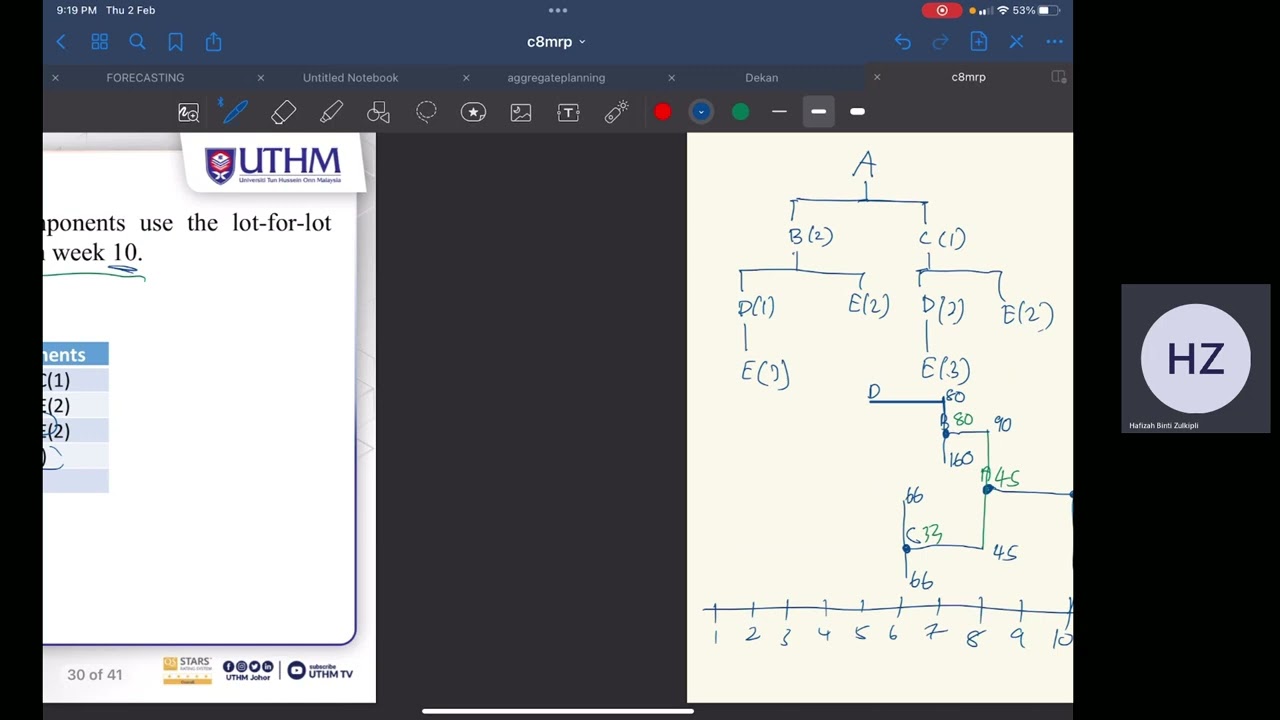1280x720 pixels.
Task: Select the Eraser tool
Action: coord(283,112)
